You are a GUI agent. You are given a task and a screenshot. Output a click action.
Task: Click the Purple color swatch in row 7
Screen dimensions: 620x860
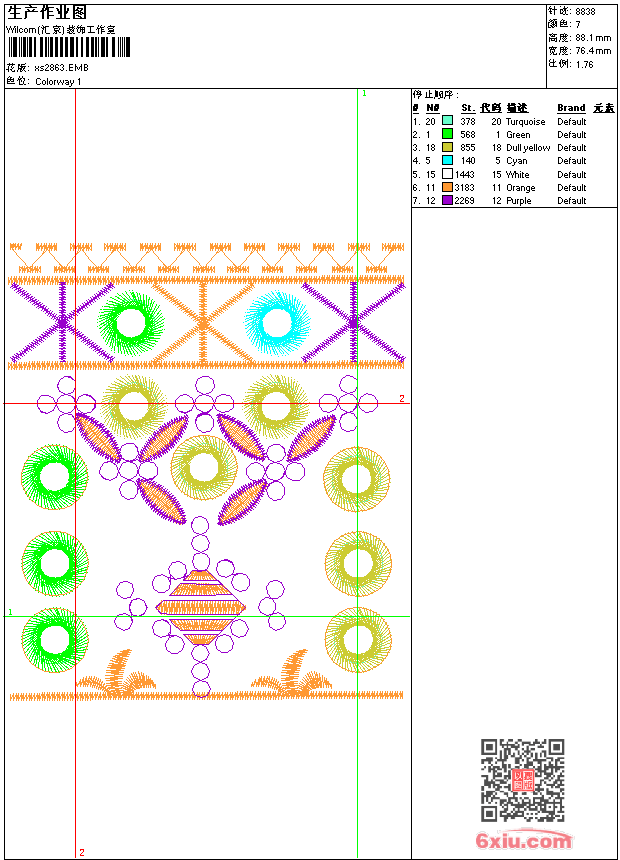click(447, 200)
